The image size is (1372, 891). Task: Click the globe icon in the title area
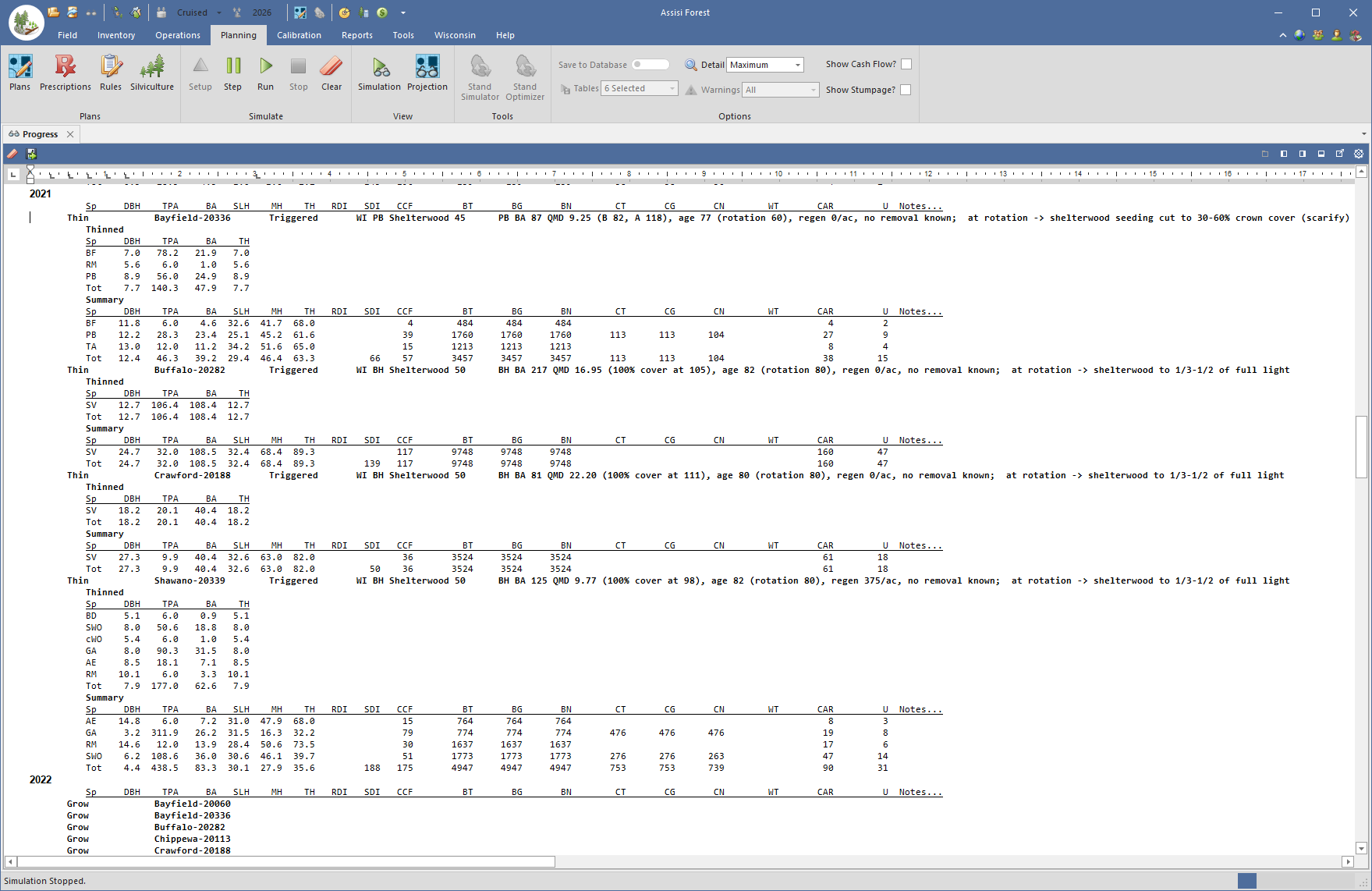tap(1299, 35)
